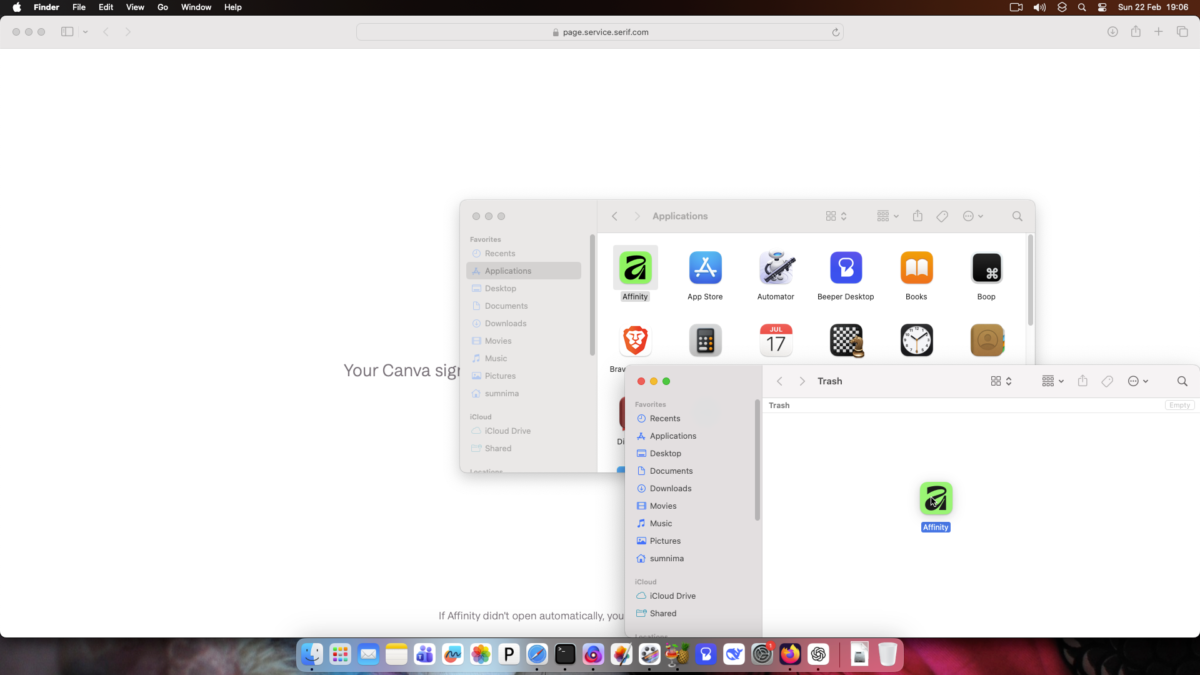Click the Share icon in the Applications toolbar

click(917, 215)
